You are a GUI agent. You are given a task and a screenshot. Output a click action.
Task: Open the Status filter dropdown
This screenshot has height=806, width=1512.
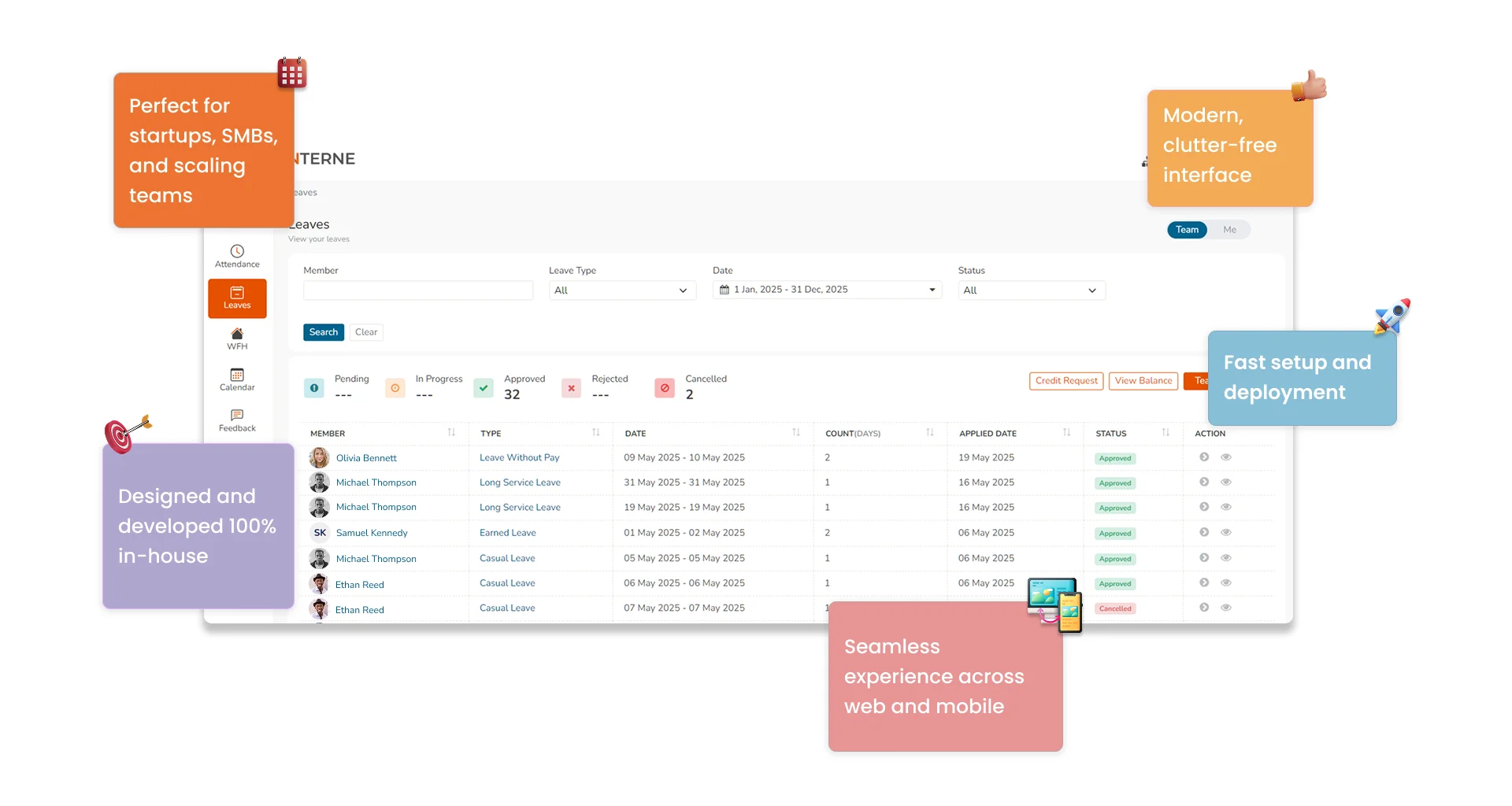coord(1031,290)
